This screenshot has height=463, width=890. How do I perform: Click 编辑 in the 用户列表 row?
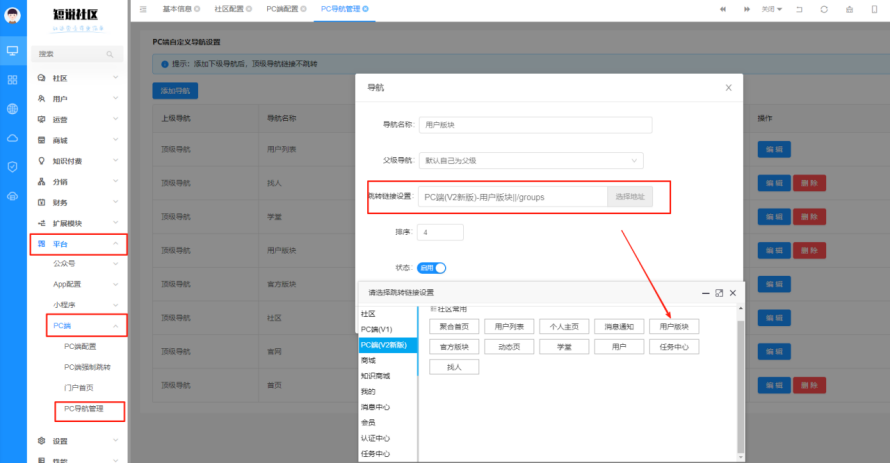(x=774, y=149)
